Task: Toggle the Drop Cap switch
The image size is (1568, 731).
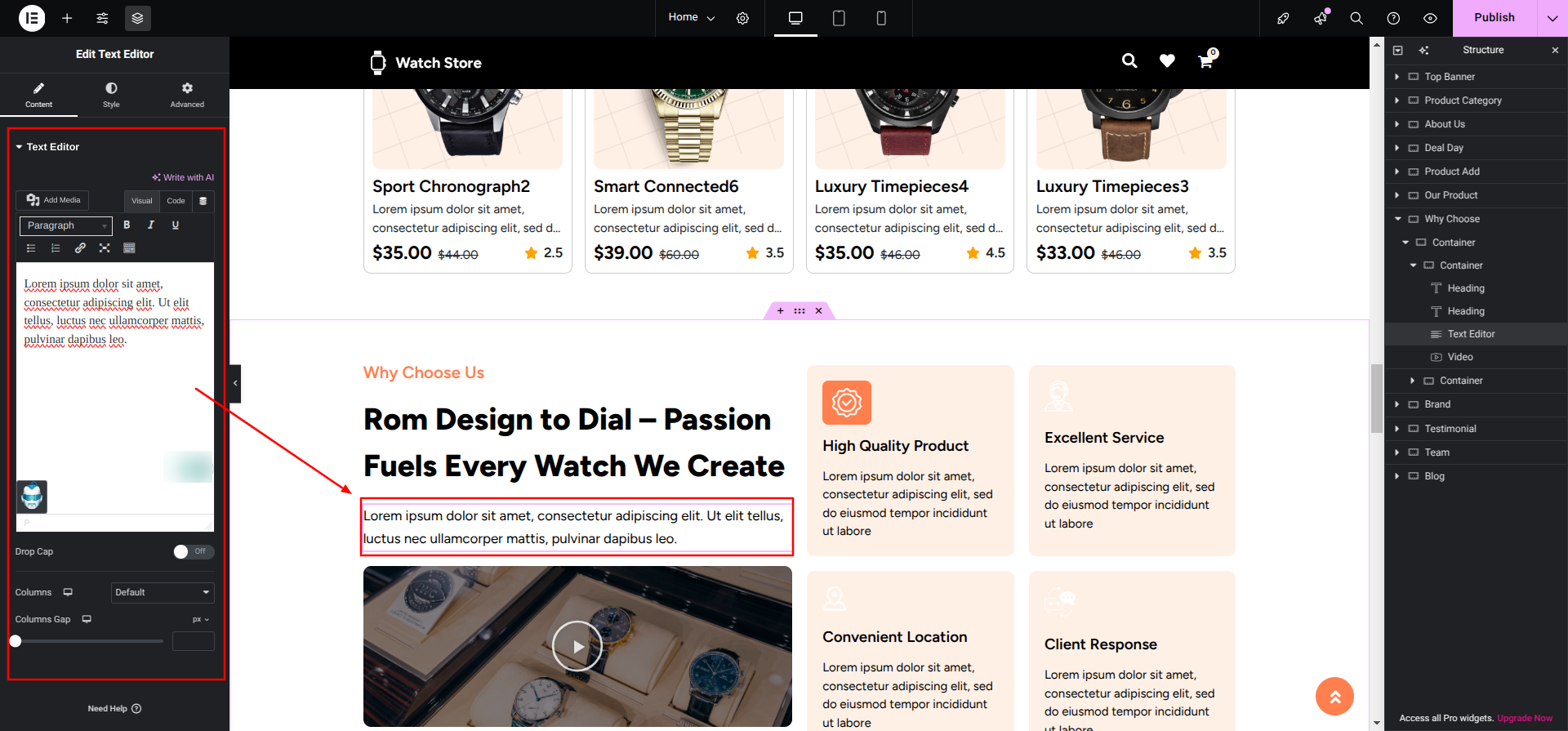Action: coord(194,551)
